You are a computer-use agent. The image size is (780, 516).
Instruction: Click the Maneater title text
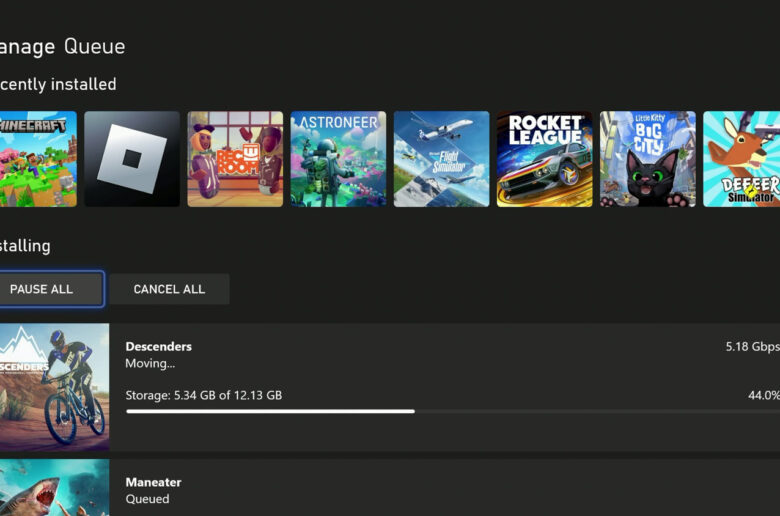tap(153, 482)
